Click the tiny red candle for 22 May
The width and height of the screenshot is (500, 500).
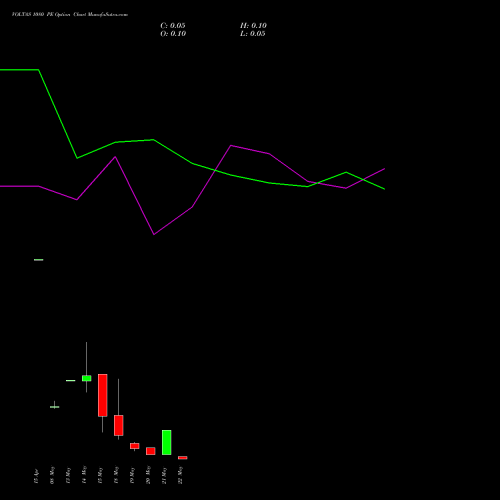coord(183,458)
